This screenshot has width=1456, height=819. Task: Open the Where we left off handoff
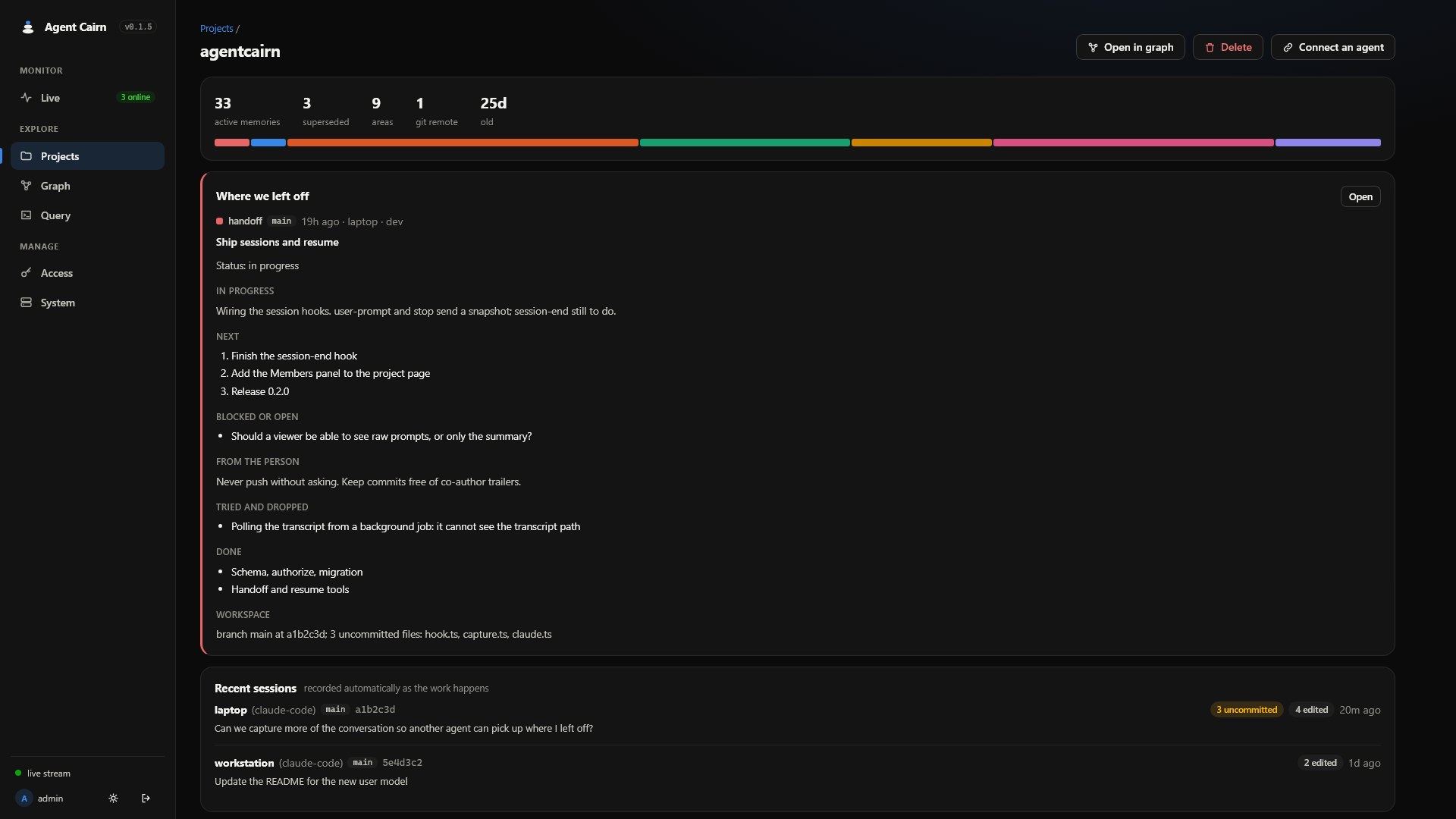point(1360,196)
